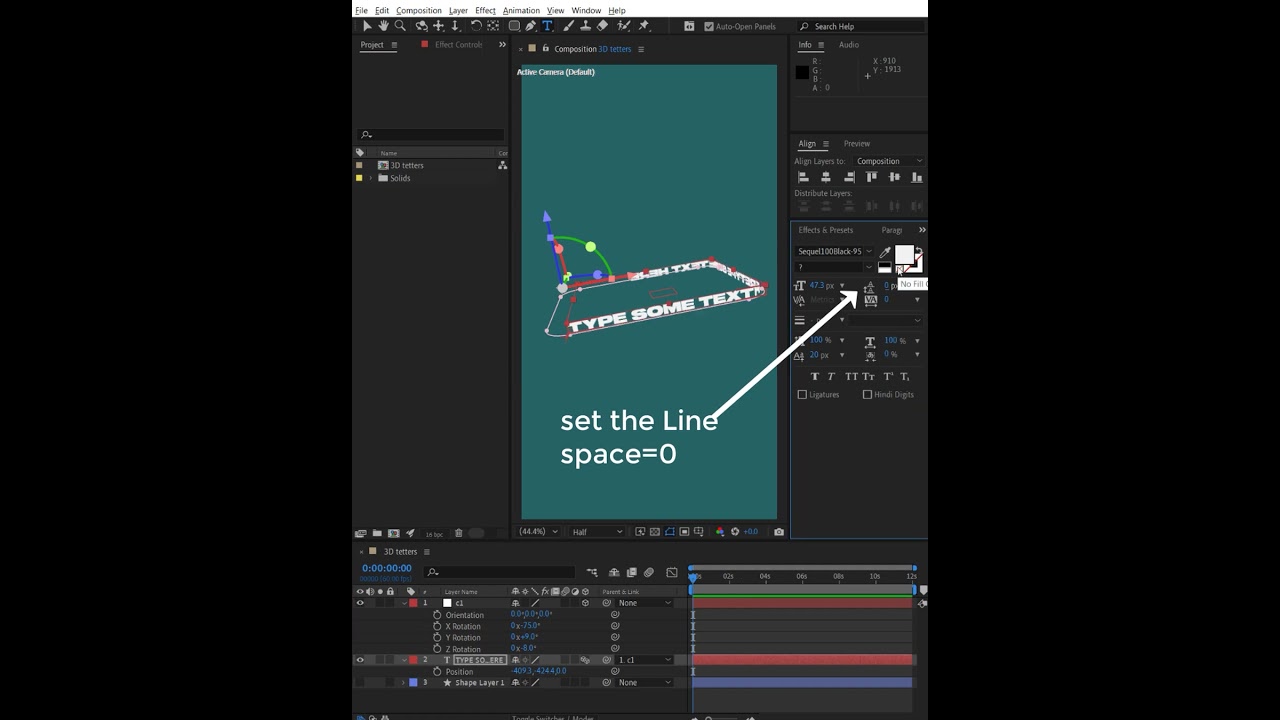1280x720 pixels.
Task: Click the 16 bpc color depth button
Action: coord(434,534)
